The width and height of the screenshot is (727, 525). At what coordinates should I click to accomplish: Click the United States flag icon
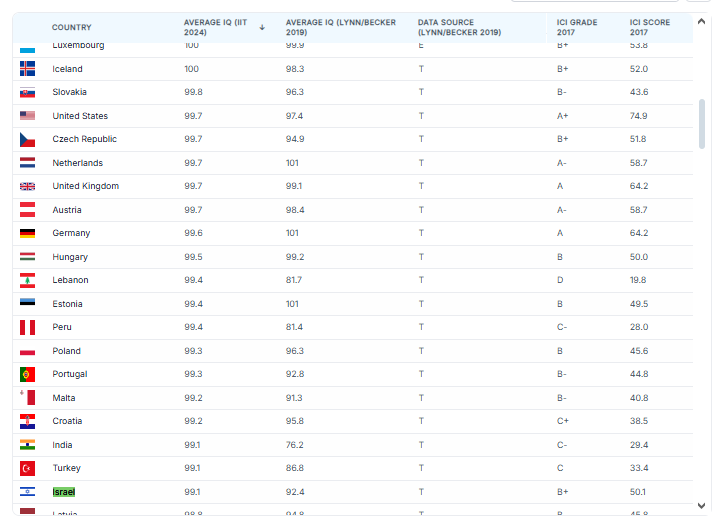coord(27,115)
